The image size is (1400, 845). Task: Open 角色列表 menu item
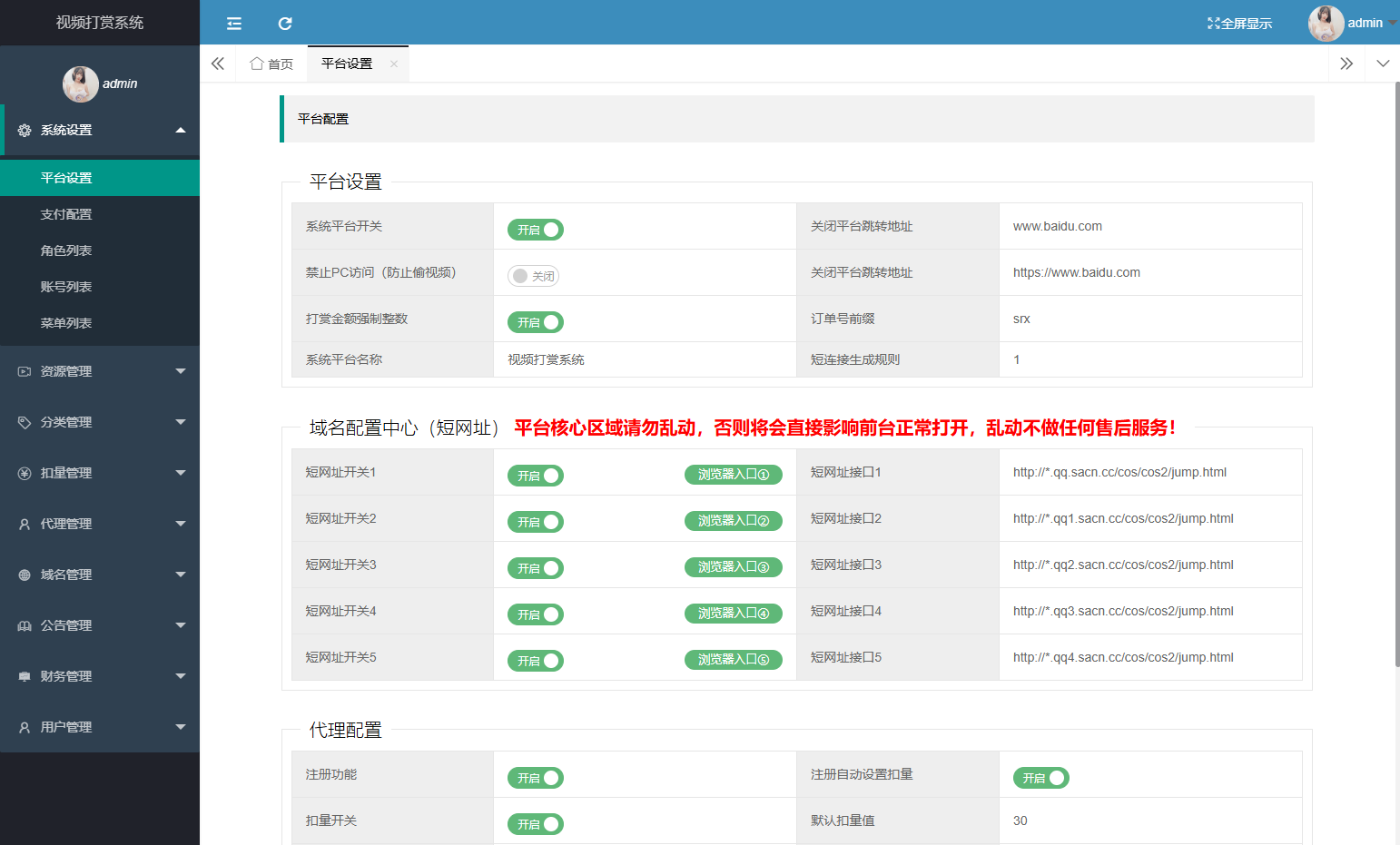click(x=100, y=251)
